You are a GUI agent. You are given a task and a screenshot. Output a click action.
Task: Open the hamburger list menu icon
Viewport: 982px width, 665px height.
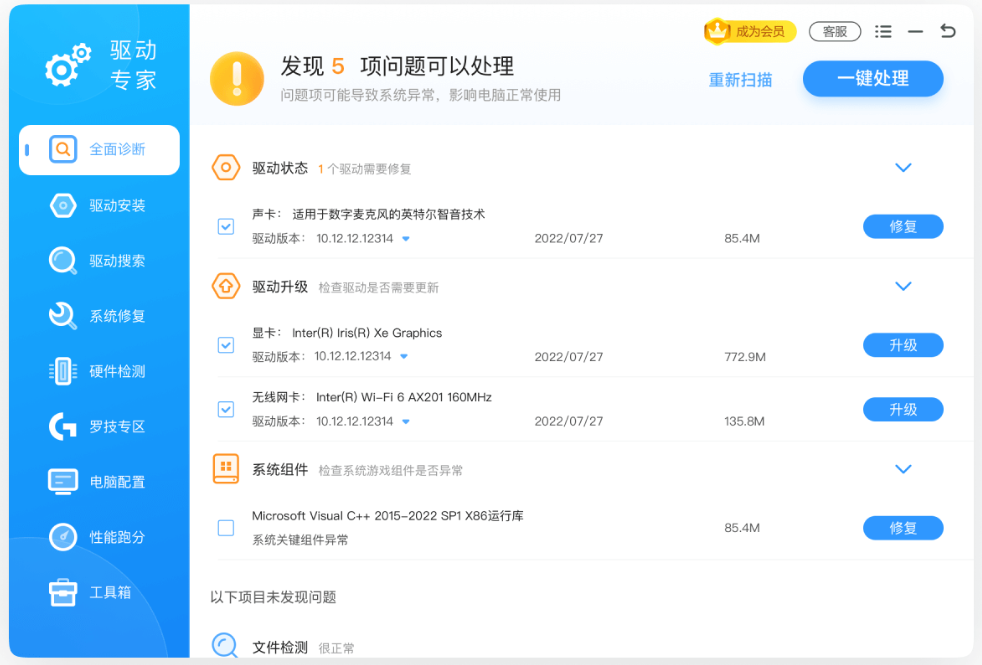pyautogui.click(x=883, y=31)
